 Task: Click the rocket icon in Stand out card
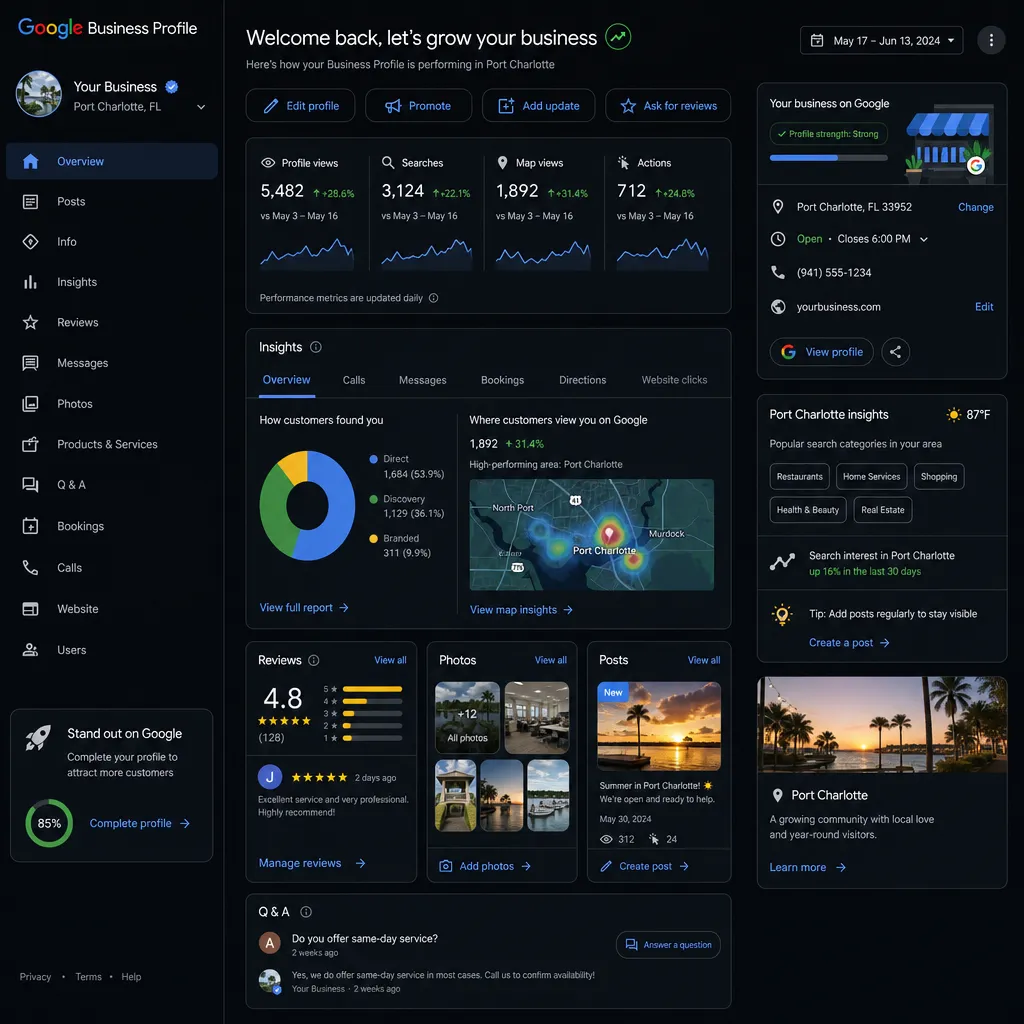click(38, 737)
